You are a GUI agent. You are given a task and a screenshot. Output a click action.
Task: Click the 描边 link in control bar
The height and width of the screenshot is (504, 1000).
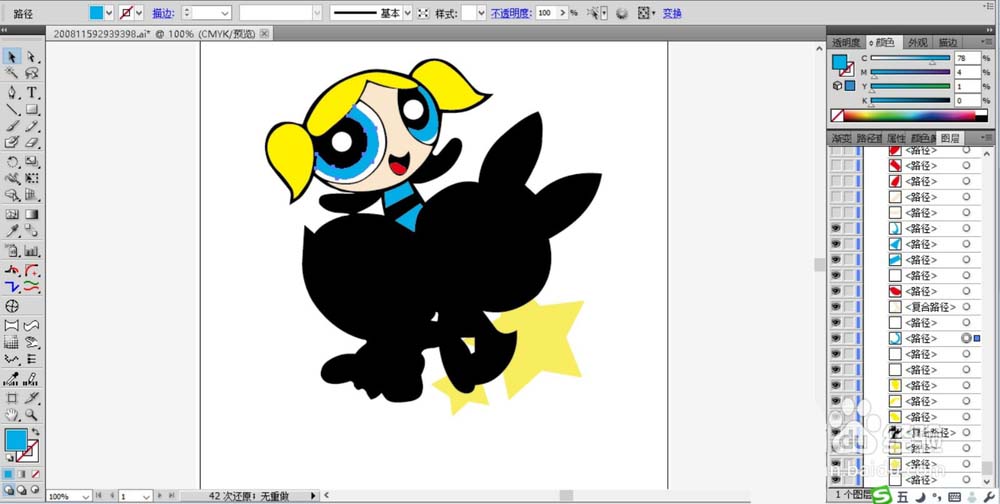pos(161,13)
